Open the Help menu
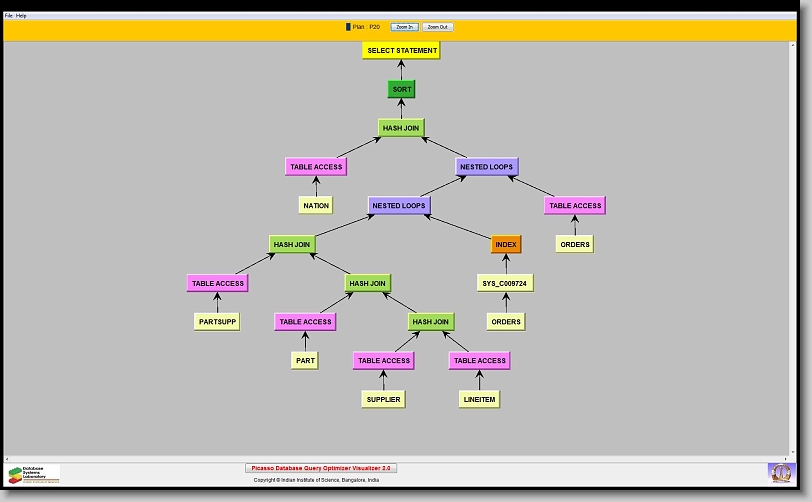Screen dimensions: 812x502 tap(22, 16)
